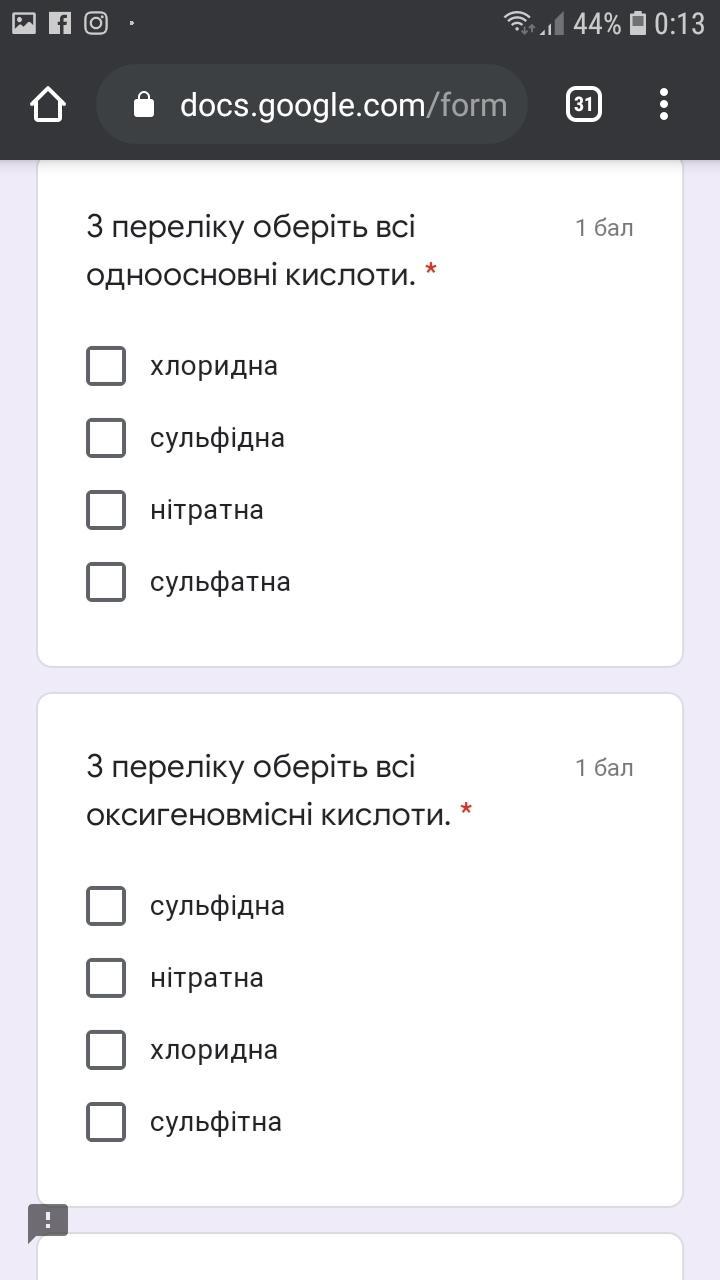Screen dimensions: 720x1280
Task: Tap the docs.google.com address bar
Action: pos(340,105)
